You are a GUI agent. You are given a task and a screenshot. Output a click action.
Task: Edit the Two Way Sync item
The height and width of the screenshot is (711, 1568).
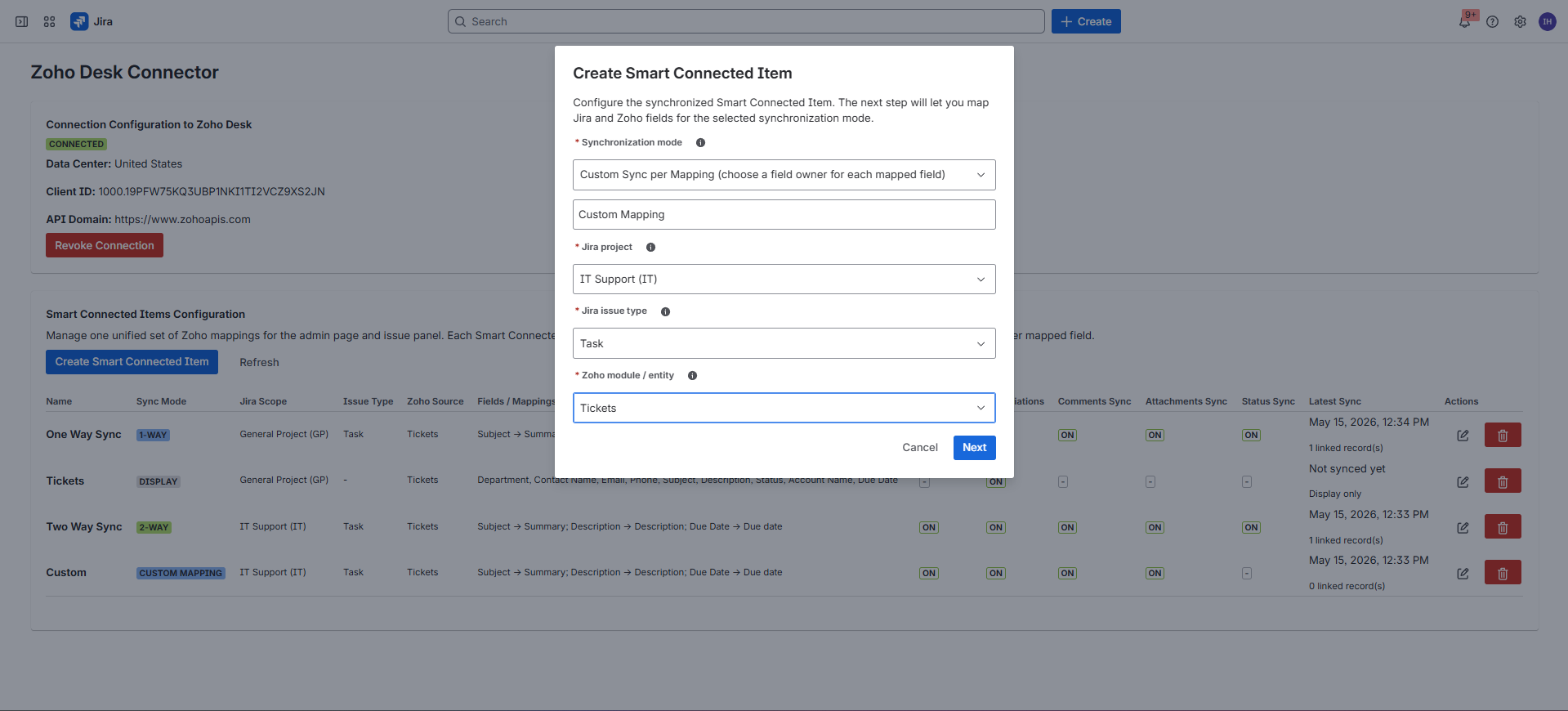tap(1463, 528)
